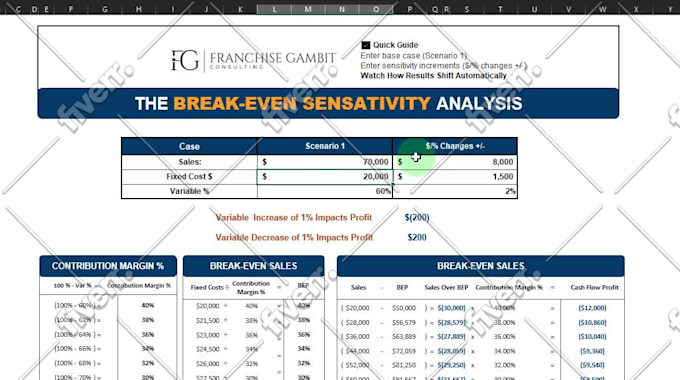680x380 pixels.
Task: Click the 'Case' table header
Action: pyautogui.click(x=190, y=146)
